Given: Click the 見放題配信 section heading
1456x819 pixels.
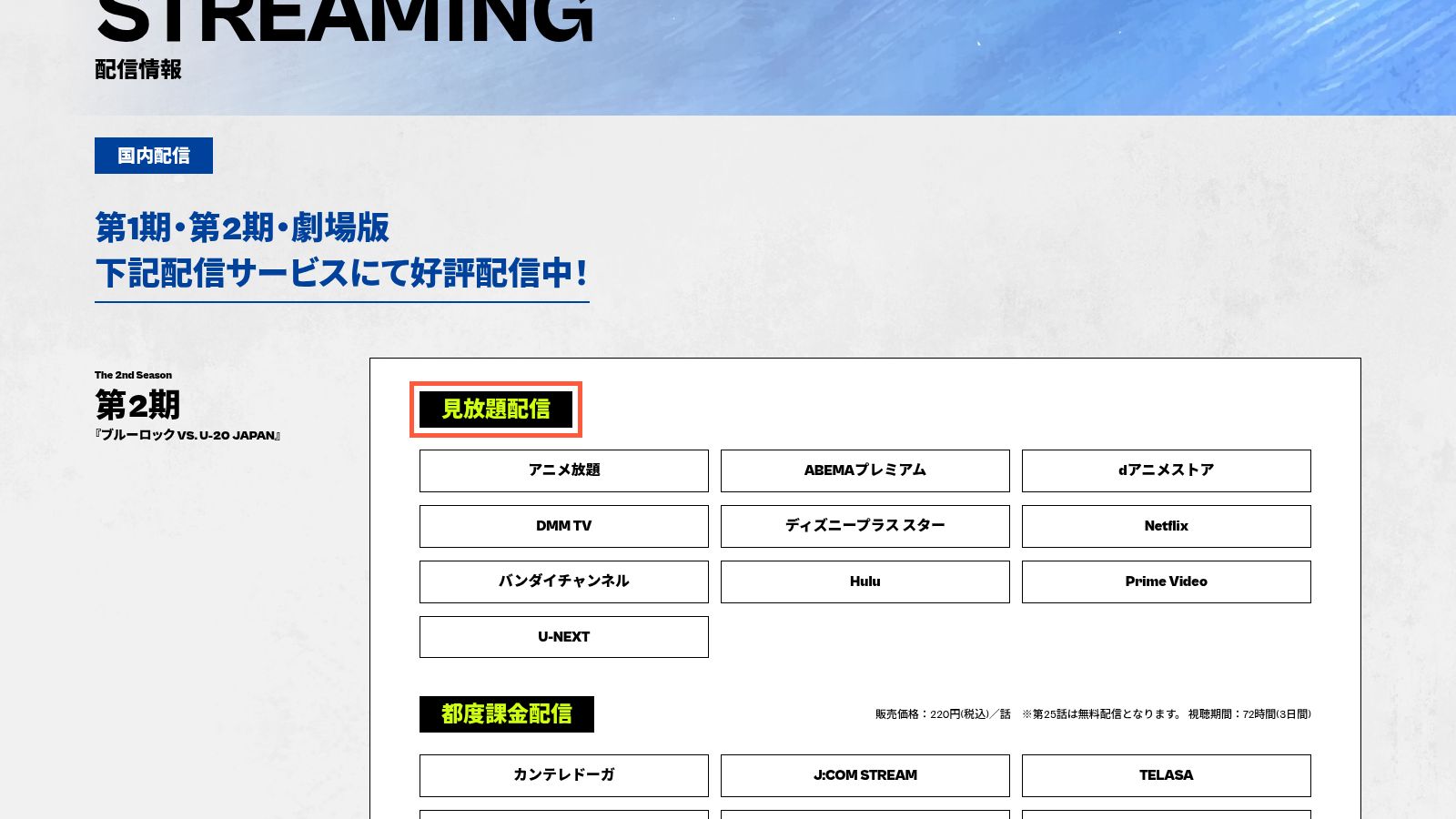Looking at the screenshot, I should [496, 409].
